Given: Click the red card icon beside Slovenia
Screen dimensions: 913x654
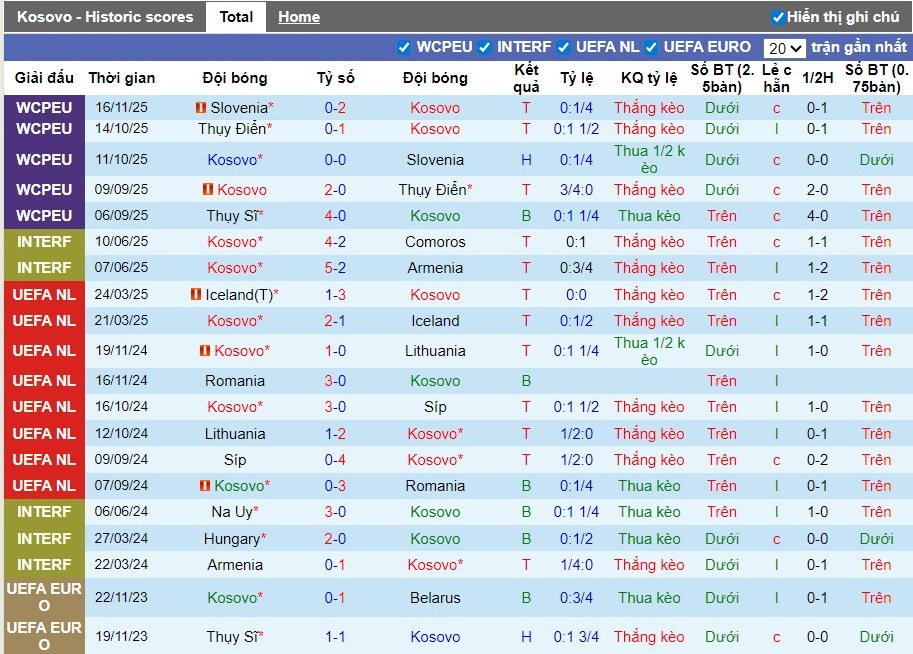Looking at the screenshot, I should point(200,108).
